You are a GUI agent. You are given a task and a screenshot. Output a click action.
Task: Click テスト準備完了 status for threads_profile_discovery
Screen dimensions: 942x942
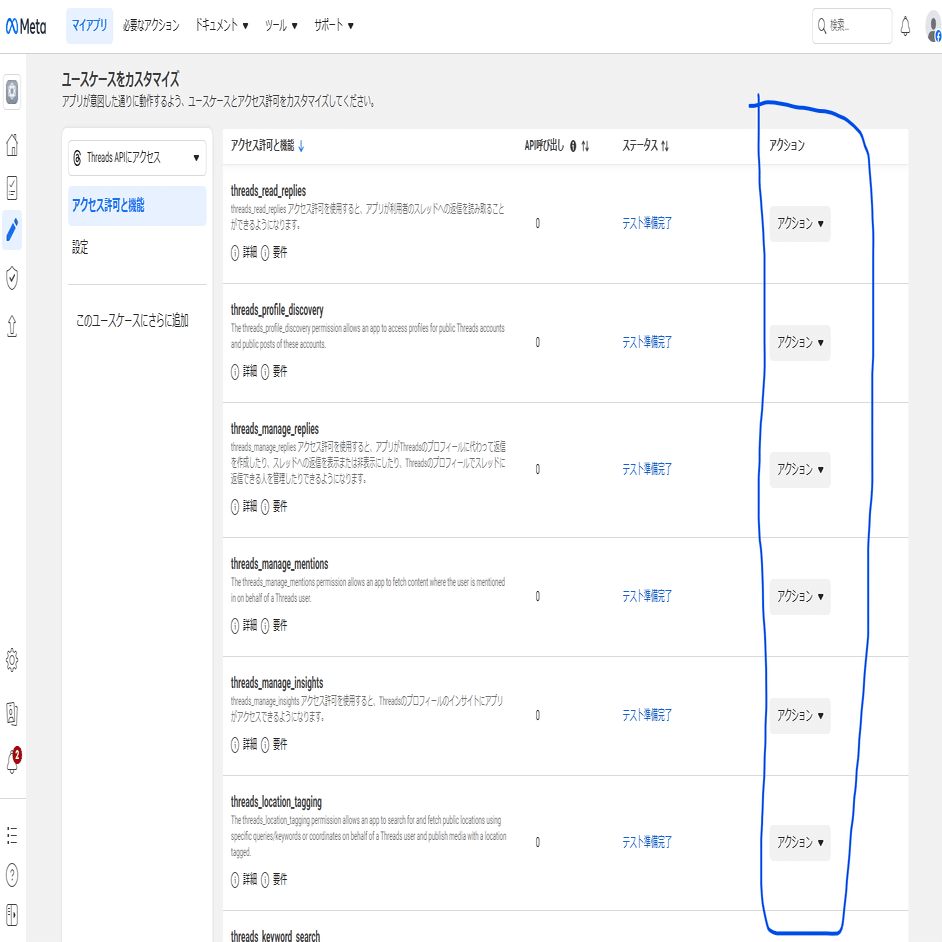coord(646,342)
